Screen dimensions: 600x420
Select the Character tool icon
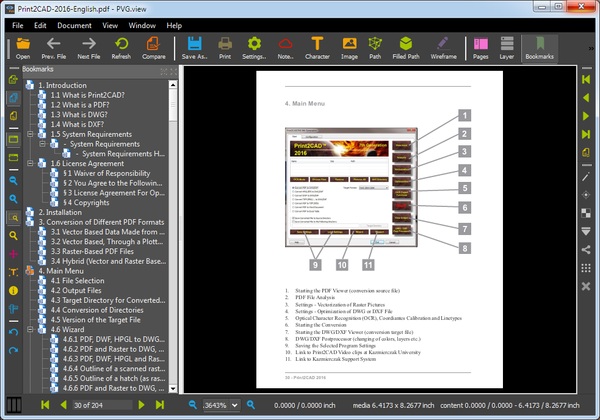(x=317, y=46)
